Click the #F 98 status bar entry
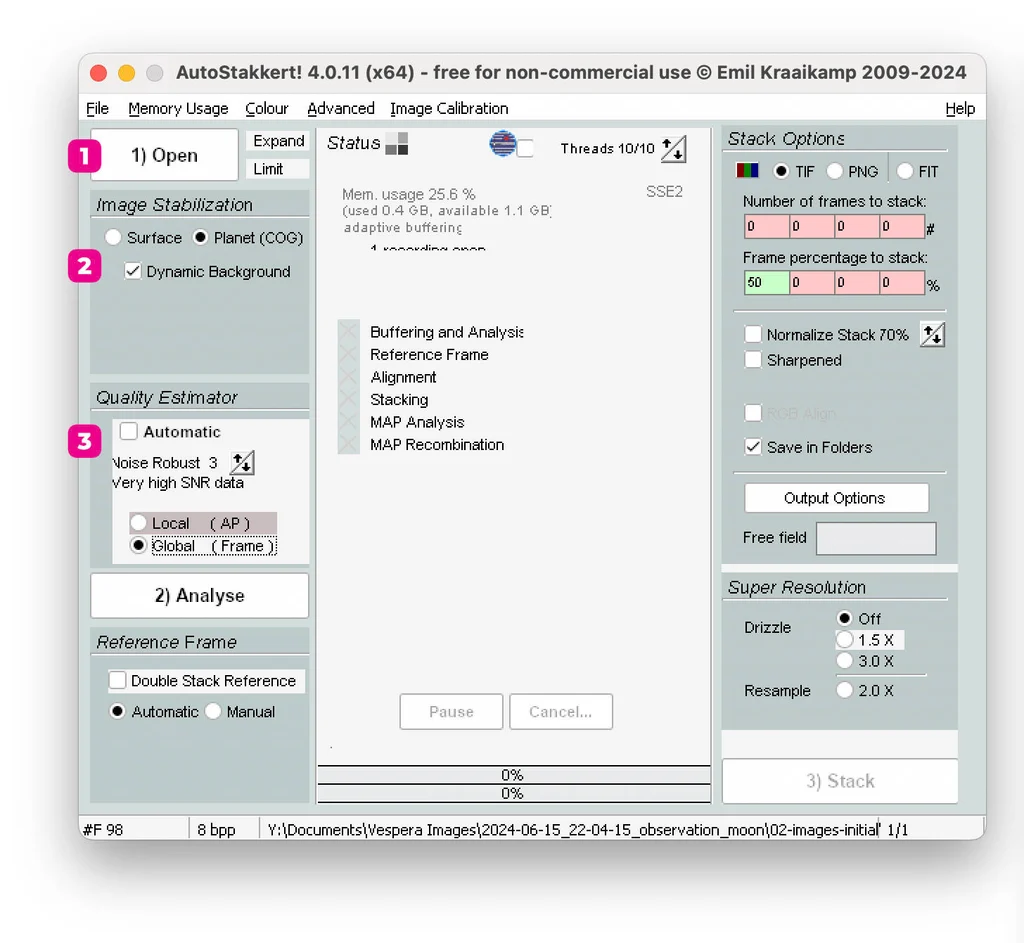Viewport: 1024px width, 943px height. point(103,830)
